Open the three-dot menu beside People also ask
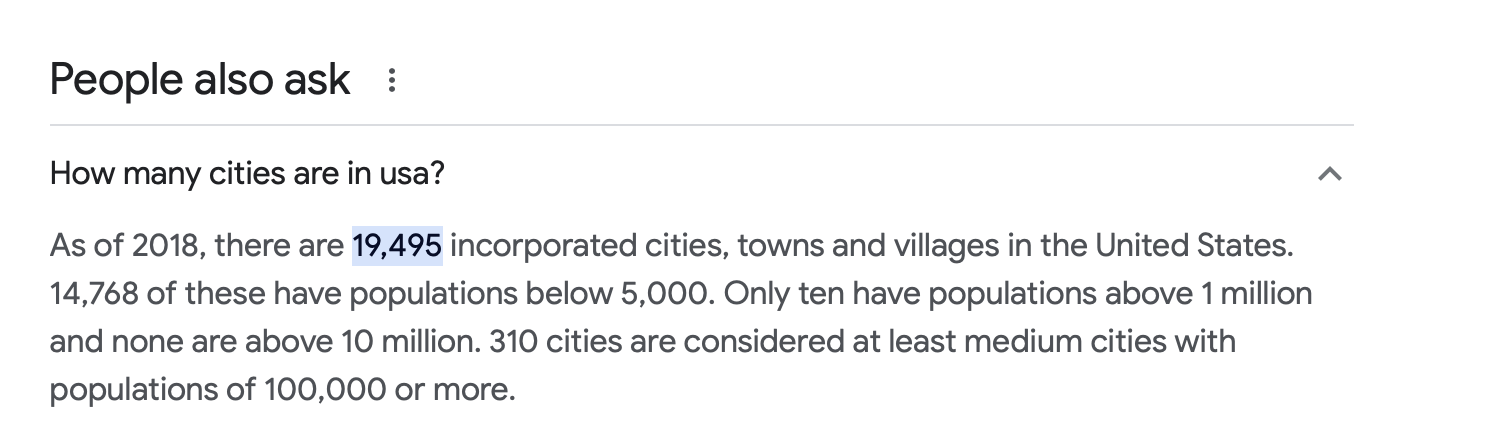Screen dimensions: 1510x440 [392, 80]
